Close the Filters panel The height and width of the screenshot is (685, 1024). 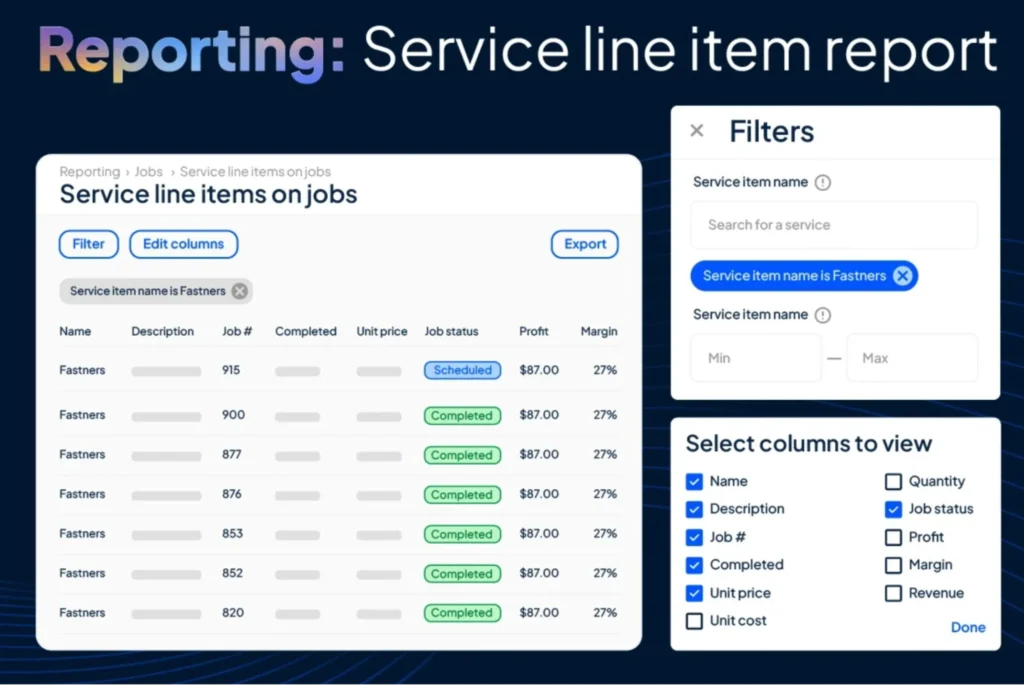[696, 131]
